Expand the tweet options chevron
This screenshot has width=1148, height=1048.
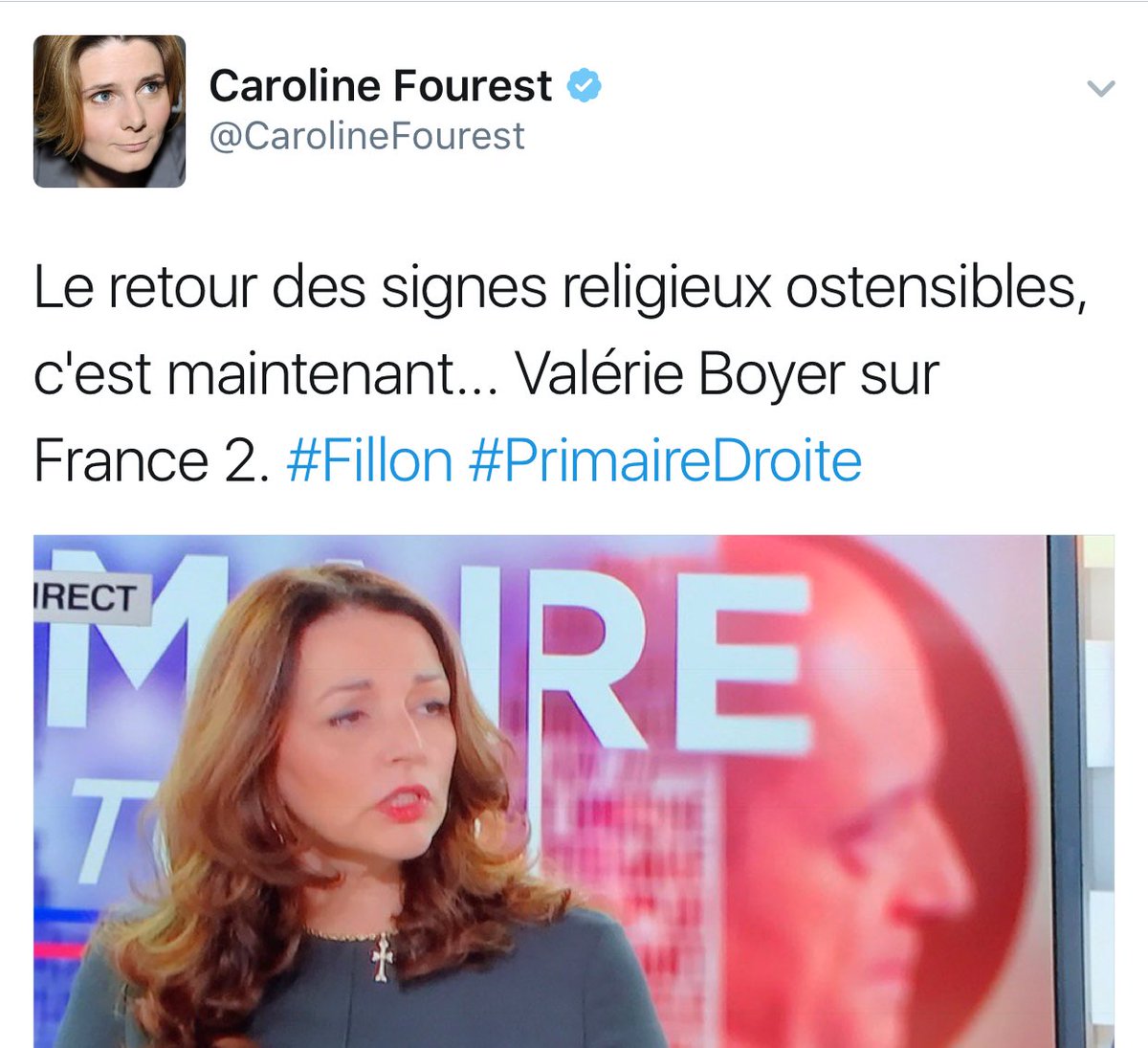(1102, 89)
